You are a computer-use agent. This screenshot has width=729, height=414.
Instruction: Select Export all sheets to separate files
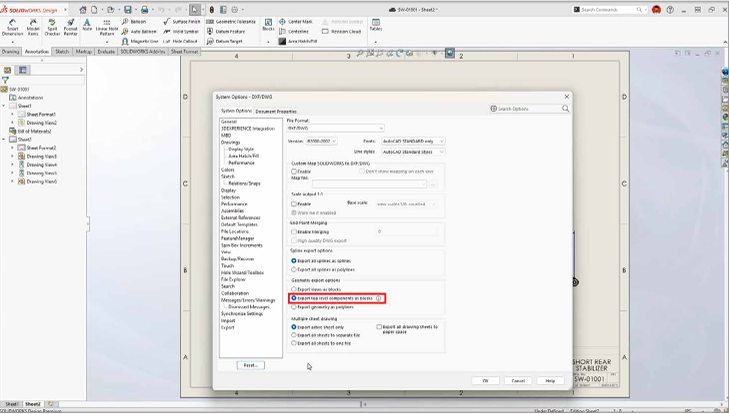pos(294,335)
